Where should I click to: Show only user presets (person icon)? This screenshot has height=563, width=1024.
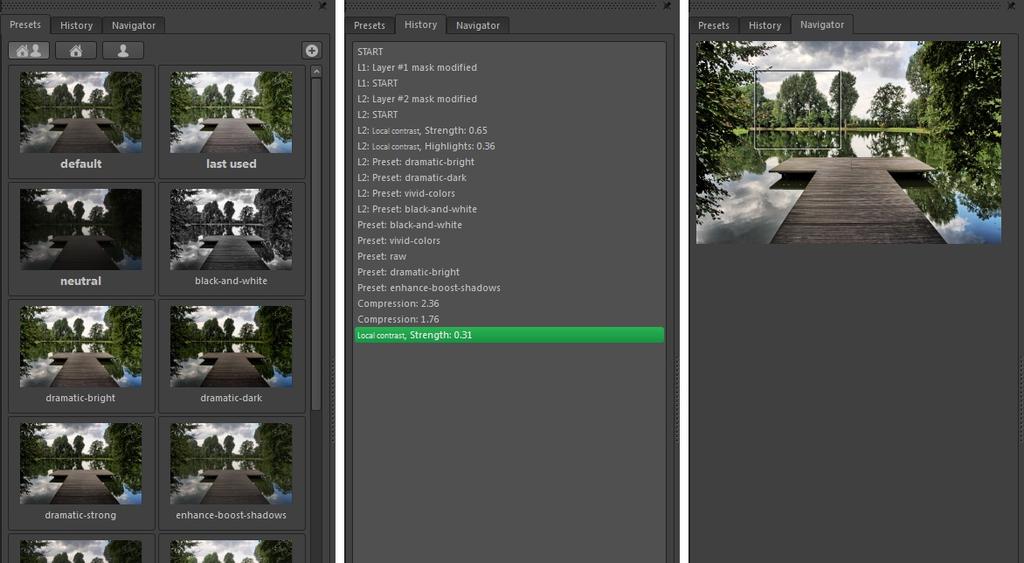point(123,50)
